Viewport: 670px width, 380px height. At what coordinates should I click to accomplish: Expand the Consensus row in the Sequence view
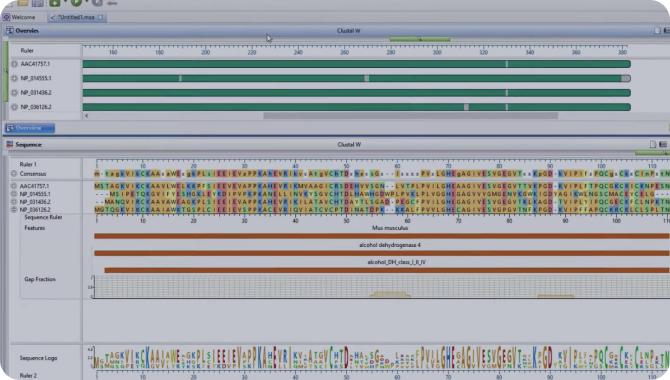(x=14, y=174)
